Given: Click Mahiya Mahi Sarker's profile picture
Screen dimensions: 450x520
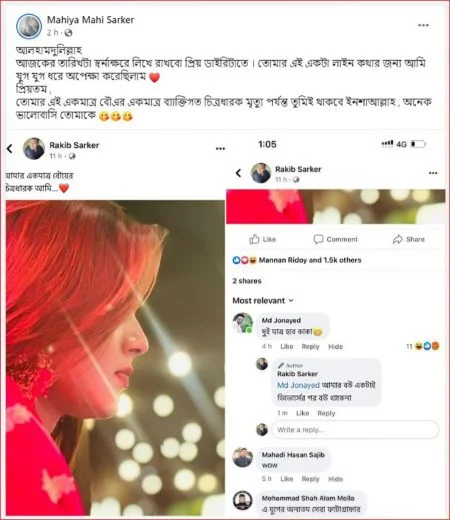Looking at the screenshot, I should point(29,26).
